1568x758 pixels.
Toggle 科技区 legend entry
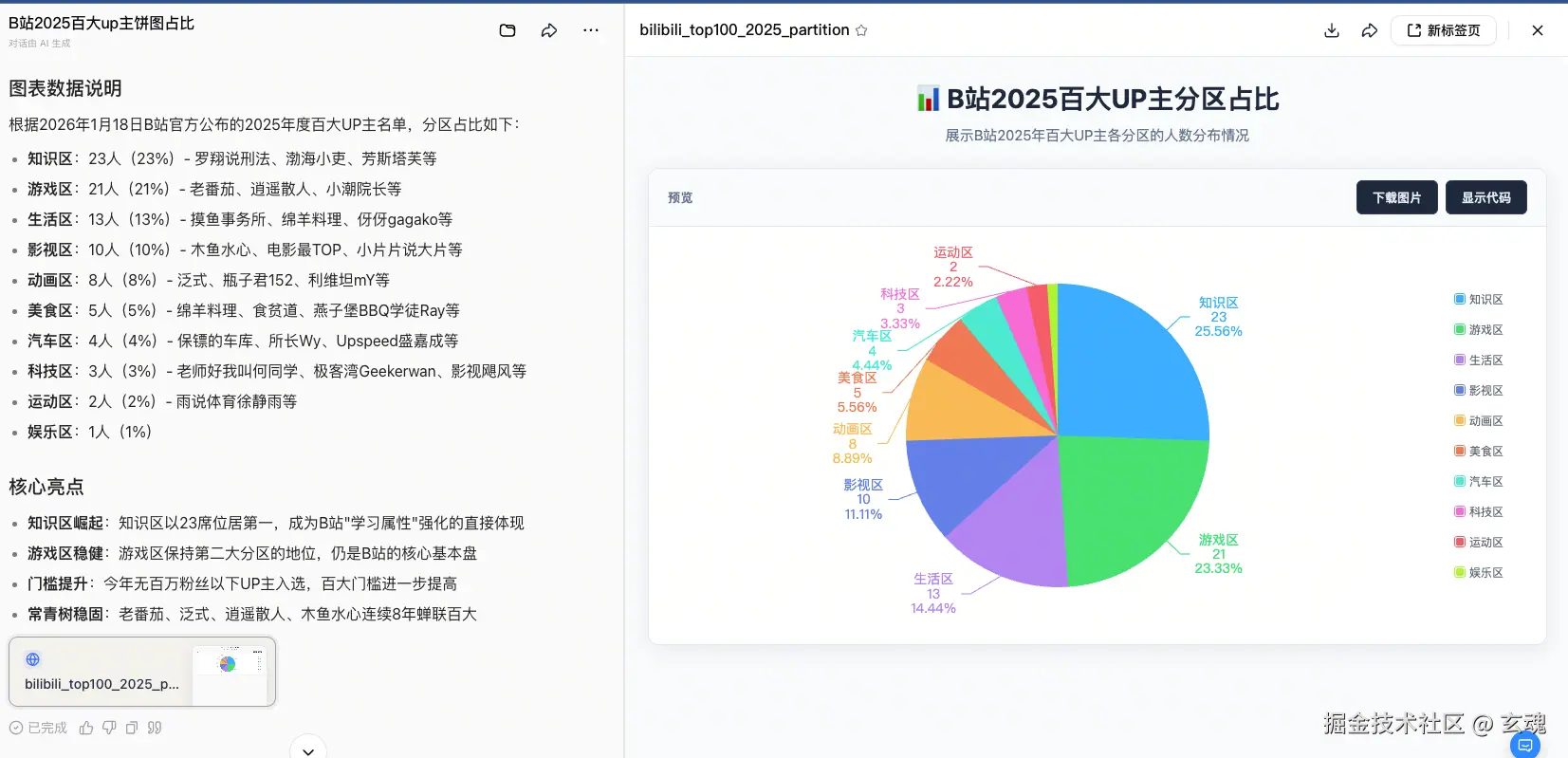(1479, 512)
